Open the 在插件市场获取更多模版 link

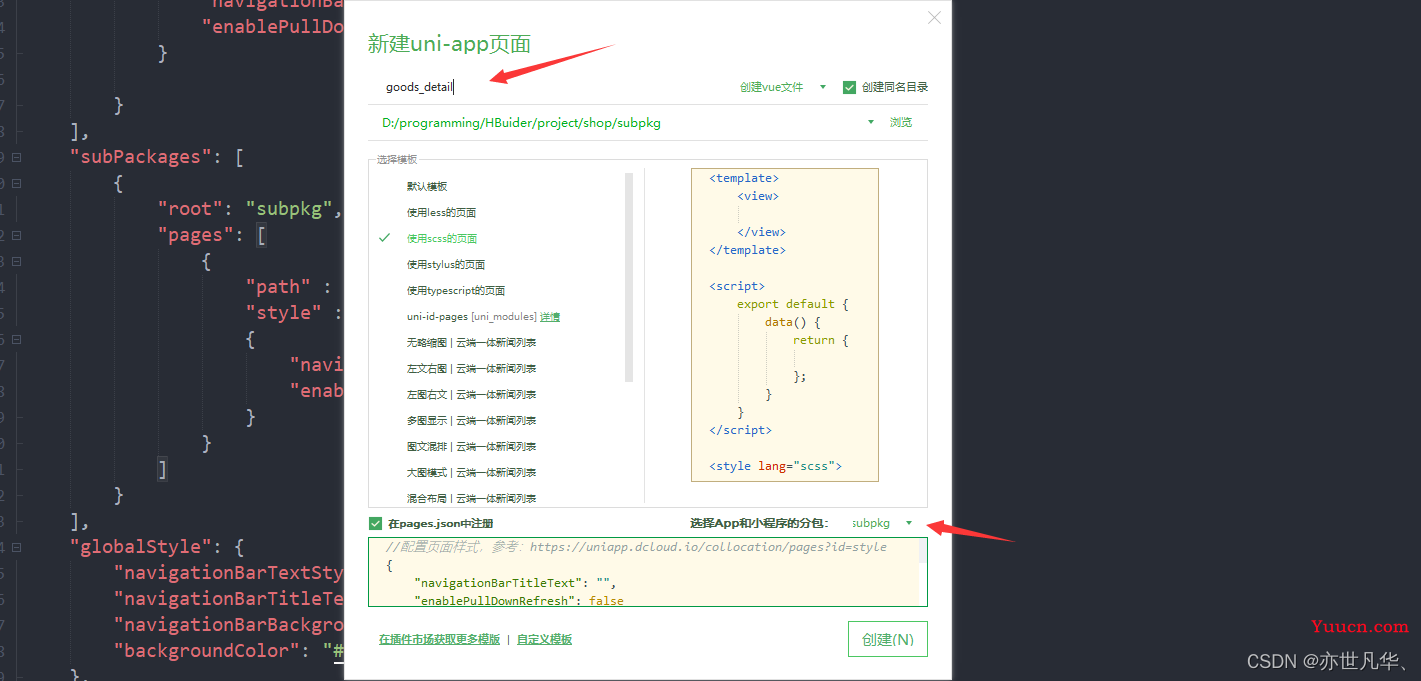(439, 639)
